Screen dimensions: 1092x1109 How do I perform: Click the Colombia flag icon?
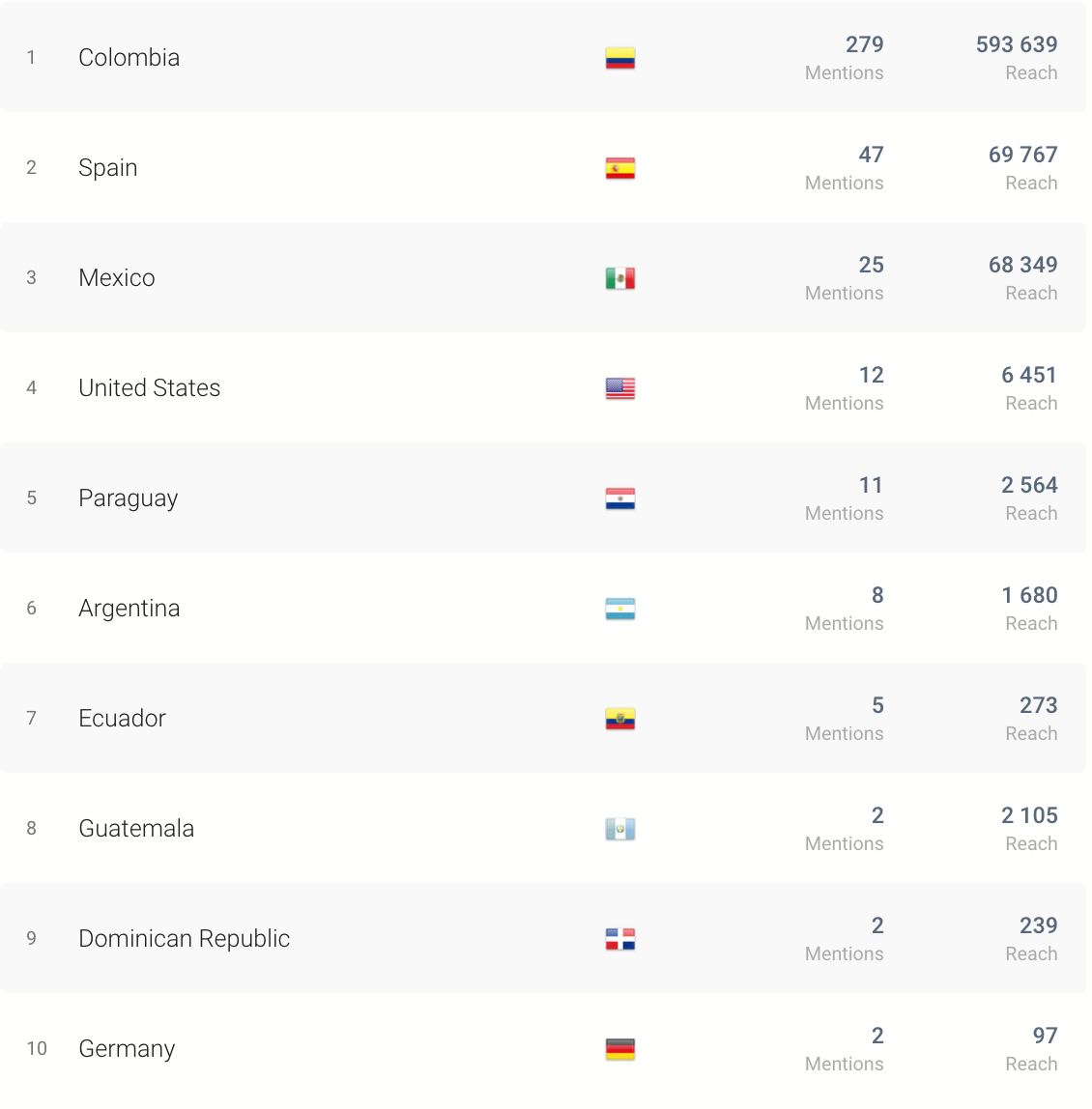point(620,58)
